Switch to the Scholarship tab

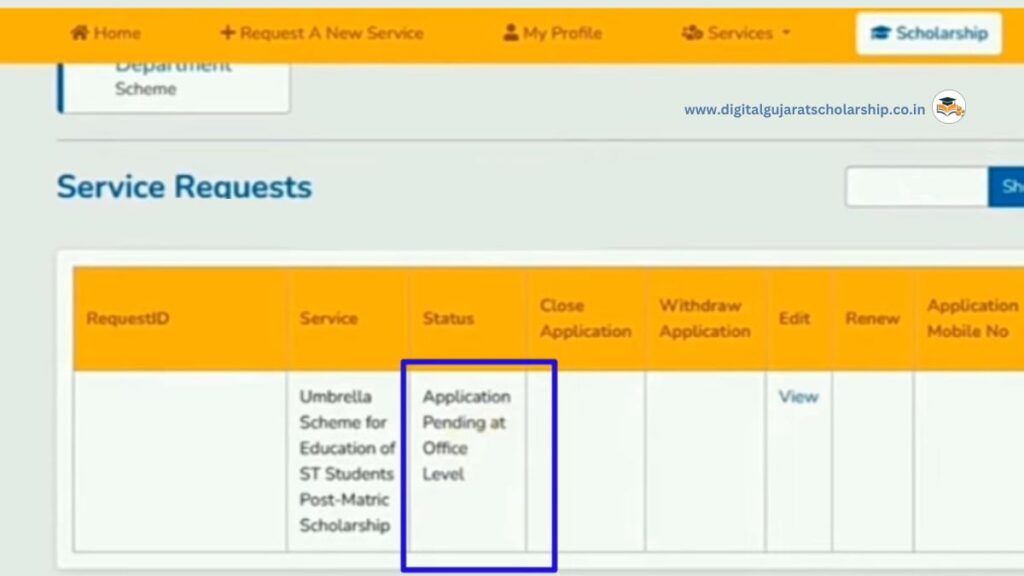point(928,31)
